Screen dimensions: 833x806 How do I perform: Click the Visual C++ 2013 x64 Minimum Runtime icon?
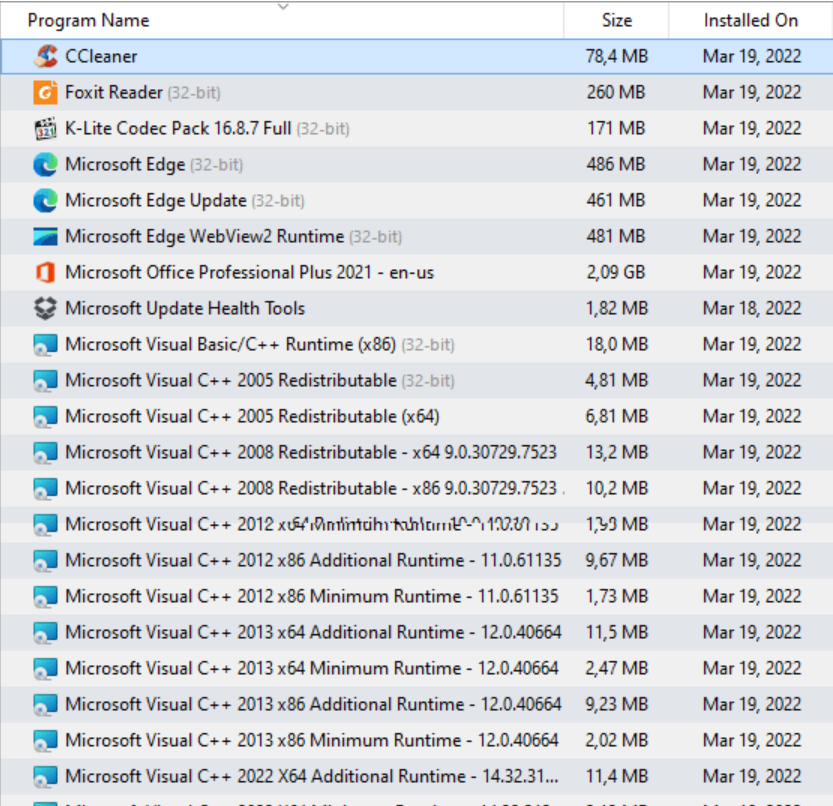pos(45,668)
